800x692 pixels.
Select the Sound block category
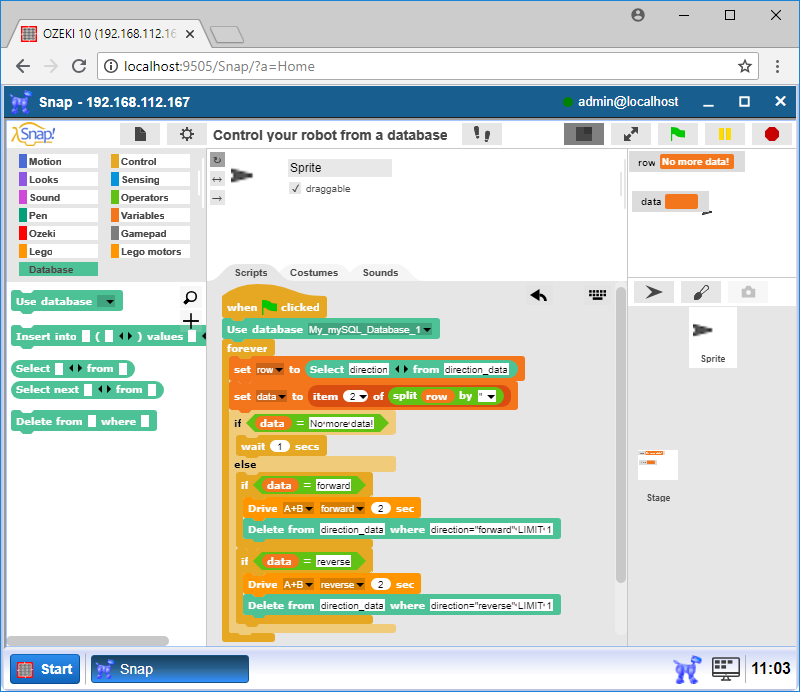[x=58, y=197]
